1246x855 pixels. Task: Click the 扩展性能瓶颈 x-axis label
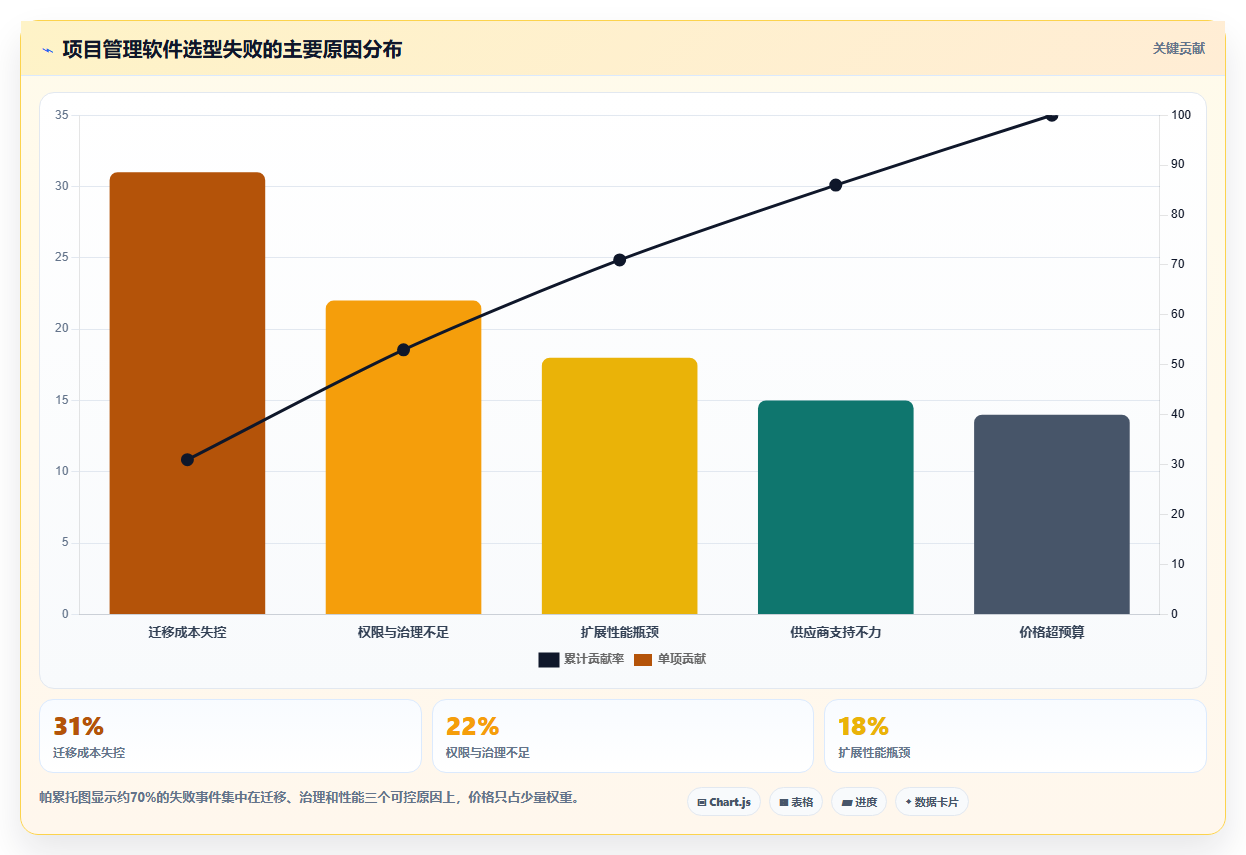(619, 632)
